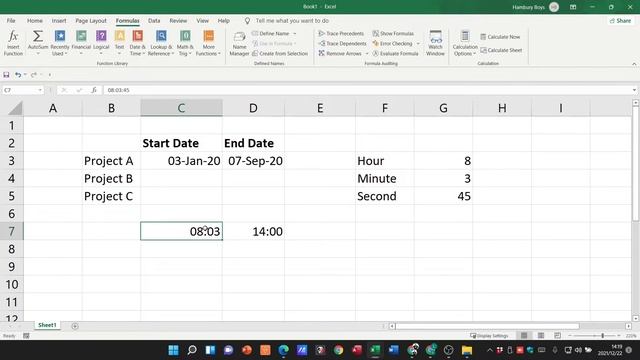
Task: Click Calculate Now
Action: pyautogui.click(x=500, y=37)
